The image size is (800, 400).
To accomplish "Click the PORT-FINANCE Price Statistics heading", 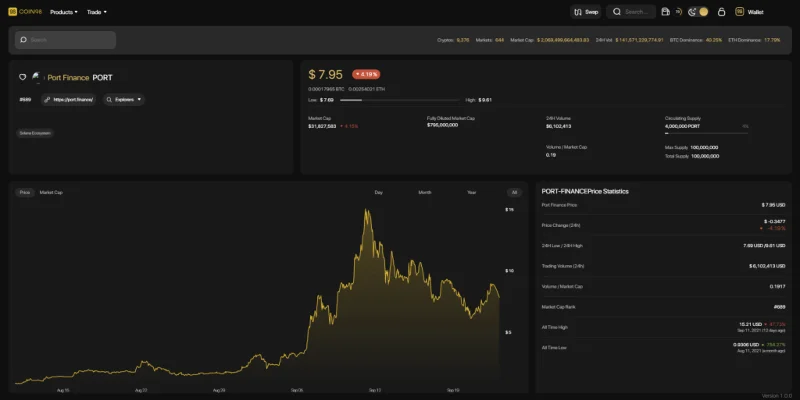I will tap(585, 191).
